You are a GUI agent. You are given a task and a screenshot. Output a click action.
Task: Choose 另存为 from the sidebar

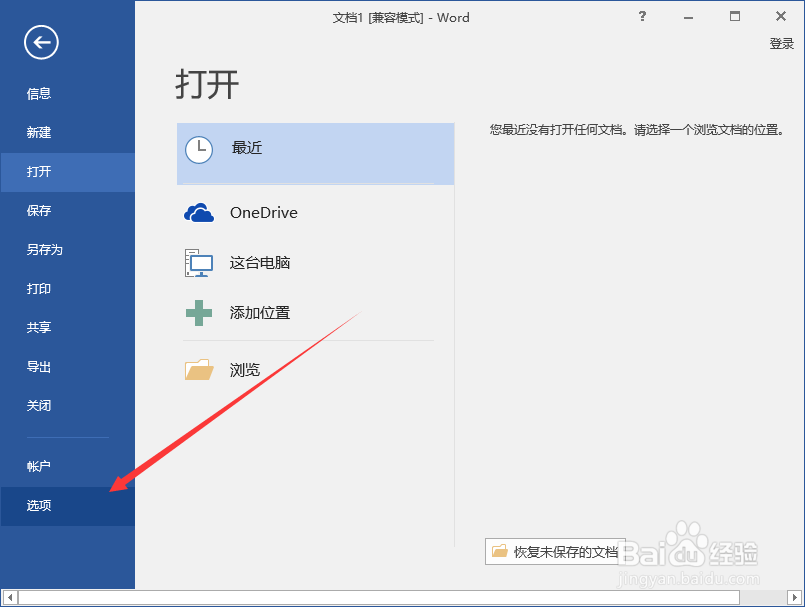coord(67,250)
